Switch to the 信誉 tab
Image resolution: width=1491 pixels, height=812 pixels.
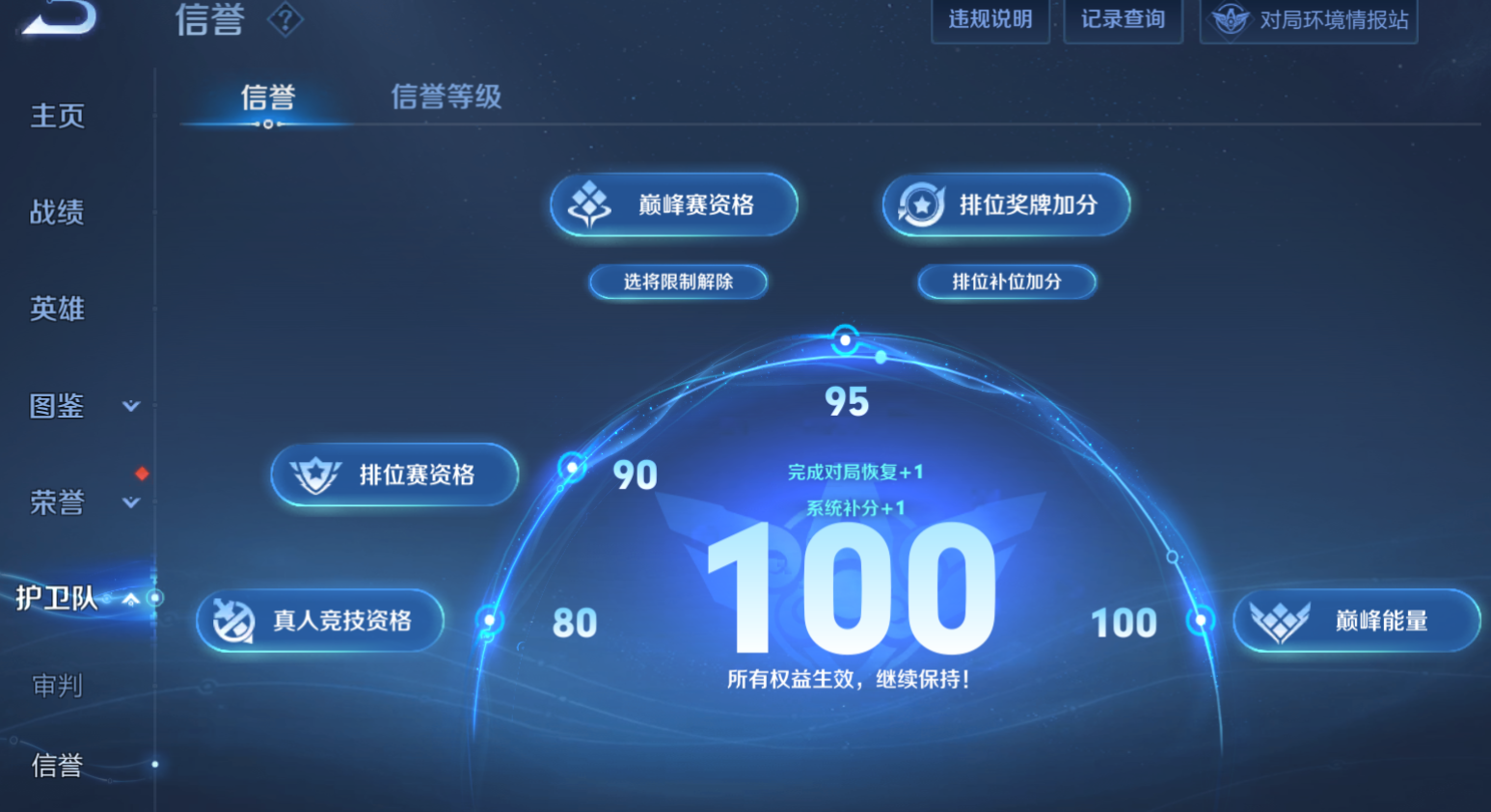click(x=268, y=97)
